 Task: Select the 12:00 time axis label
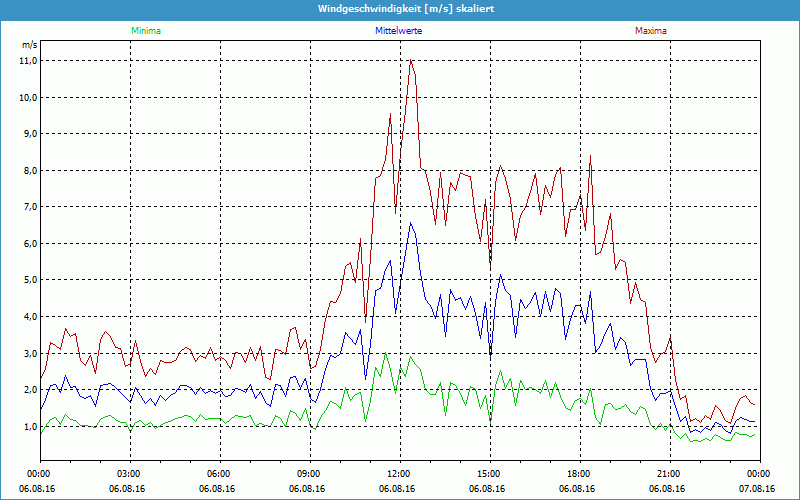tap(399, 473)
